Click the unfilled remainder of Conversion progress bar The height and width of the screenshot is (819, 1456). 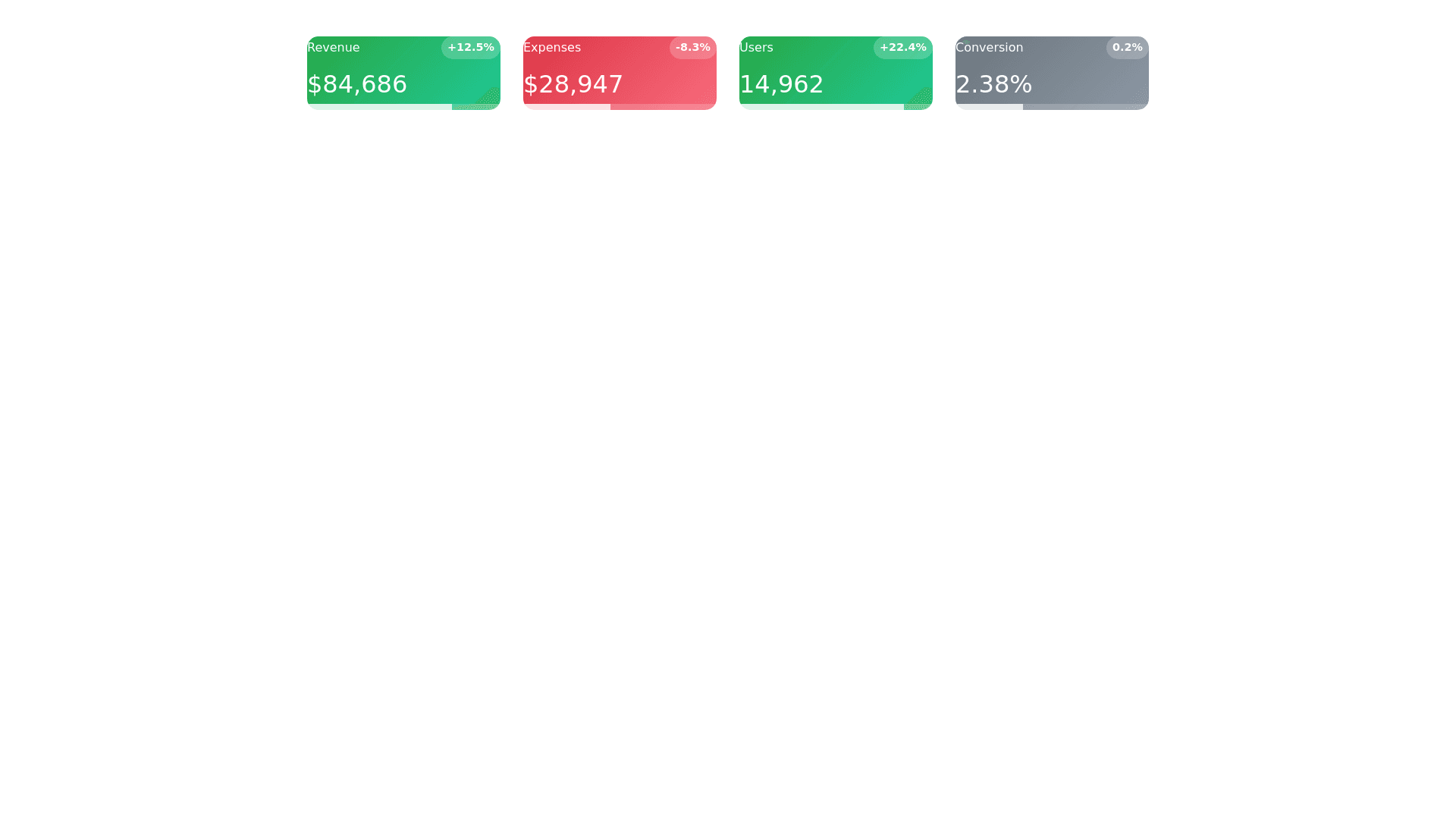(1085, 107)
